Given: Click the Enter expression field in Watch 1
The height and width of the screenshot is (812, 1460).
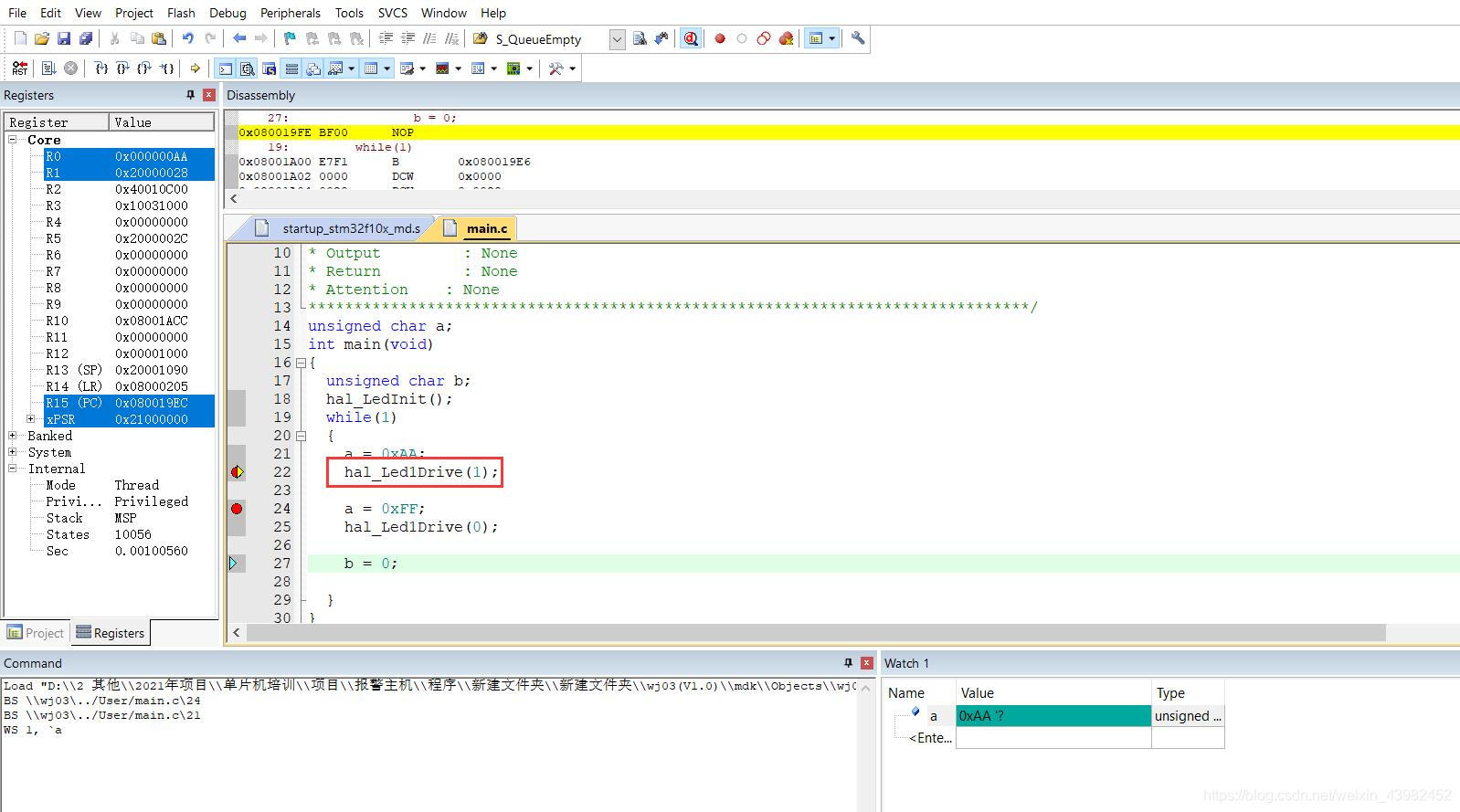Looking at the screenshot, I should click(x=930, y=738).
